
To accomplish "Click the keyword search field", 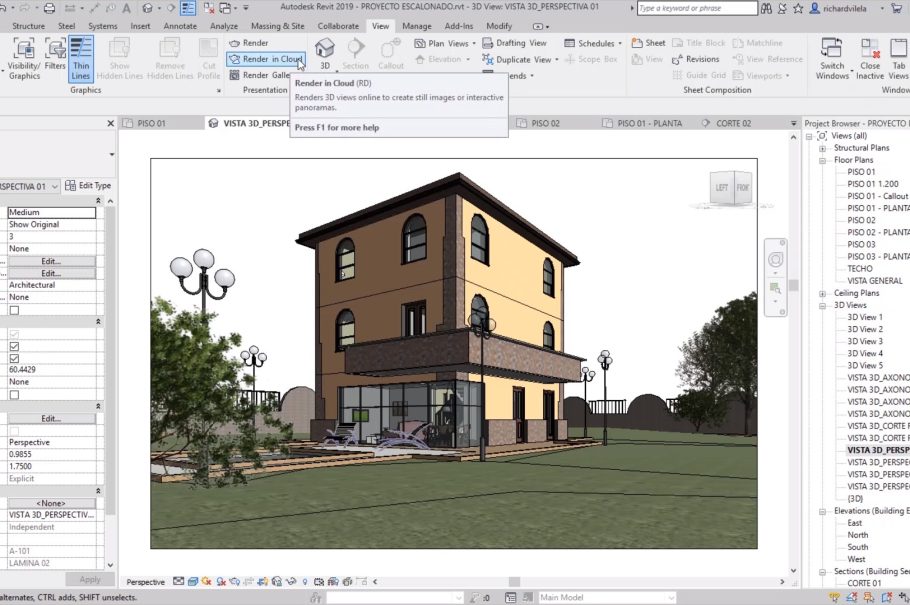I will (697, 8).
